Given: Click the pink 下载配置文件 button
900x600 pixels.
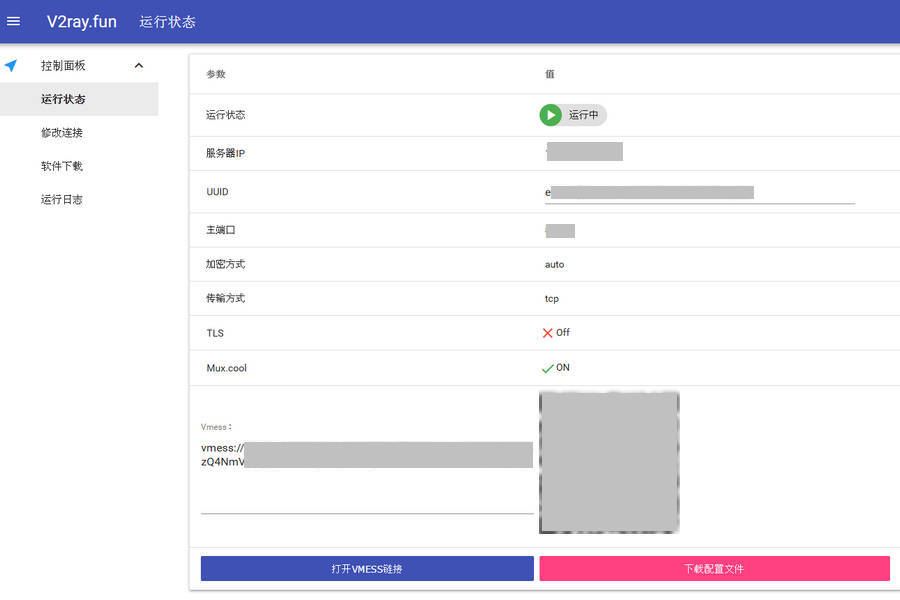Looking at the screenshot, I should (x=714, y=569).
